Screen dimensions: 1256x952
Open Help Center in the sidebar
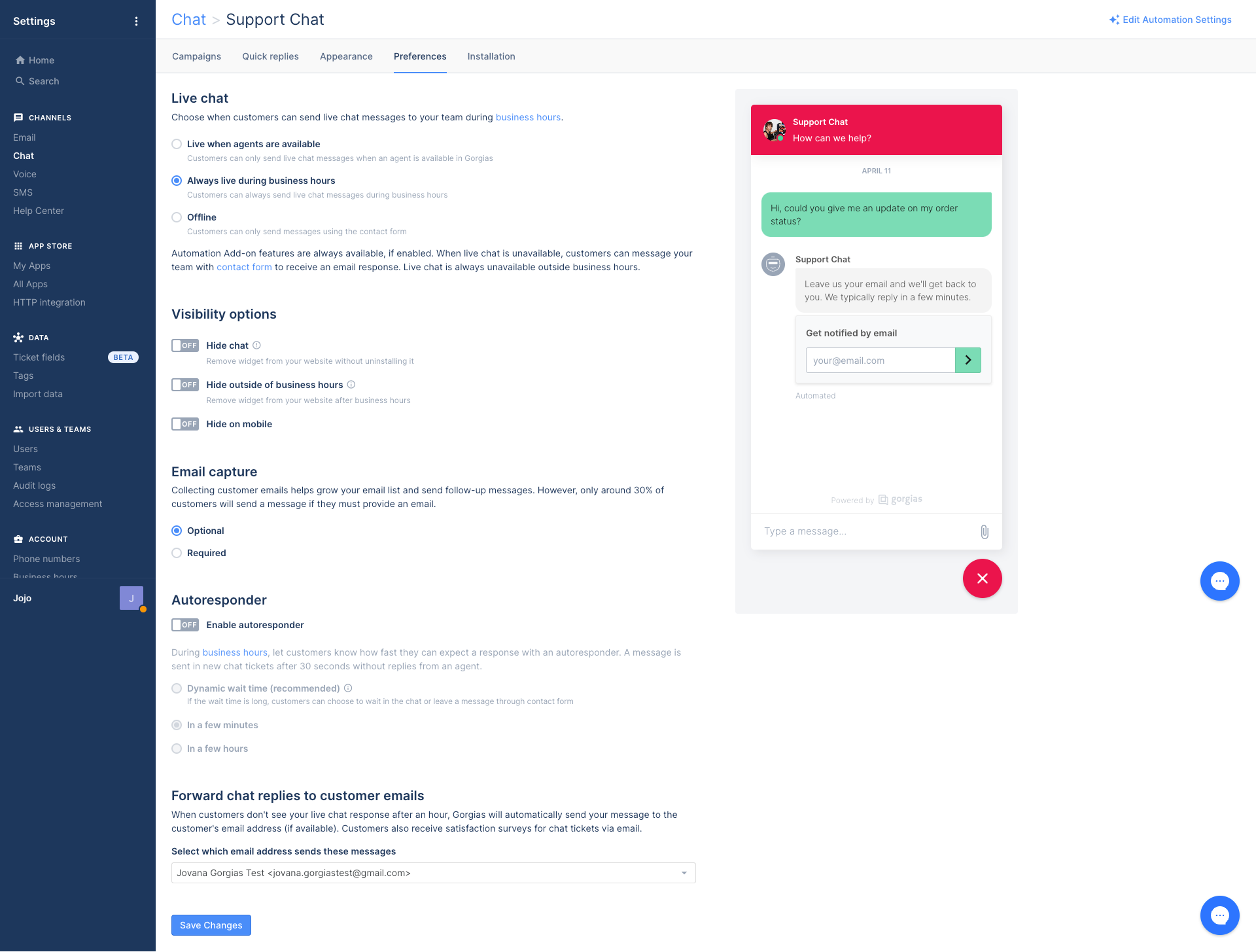(x=39, y=211)
